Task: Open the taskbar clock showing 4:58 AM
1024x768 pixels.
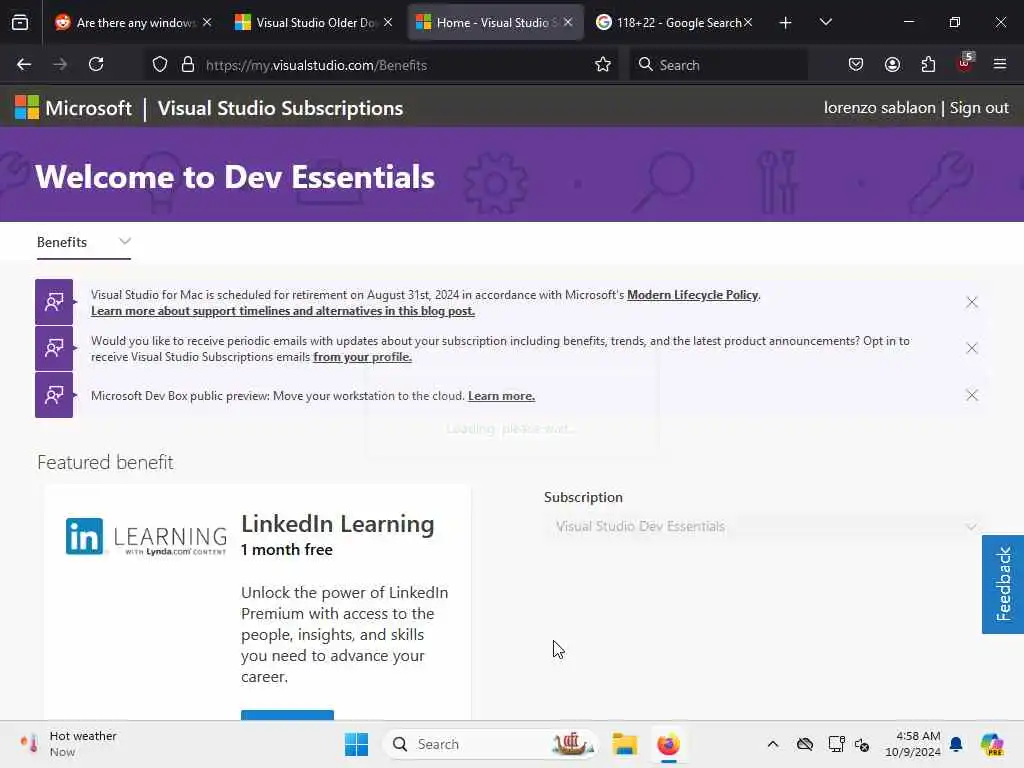Action: pyautogui.click(x=913, y=744)
